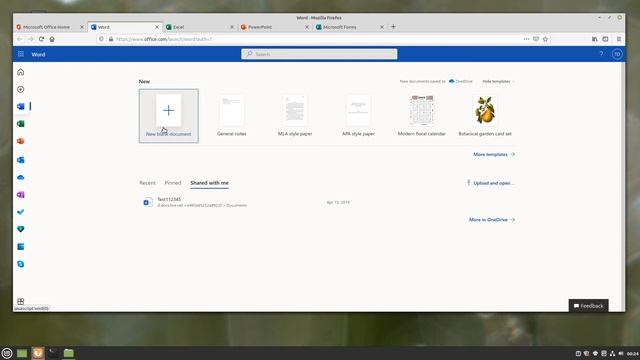Open All apps icon at sidebar bottom
The width and height of the screenshot is (640, 360).
click(x=21, y=301)
